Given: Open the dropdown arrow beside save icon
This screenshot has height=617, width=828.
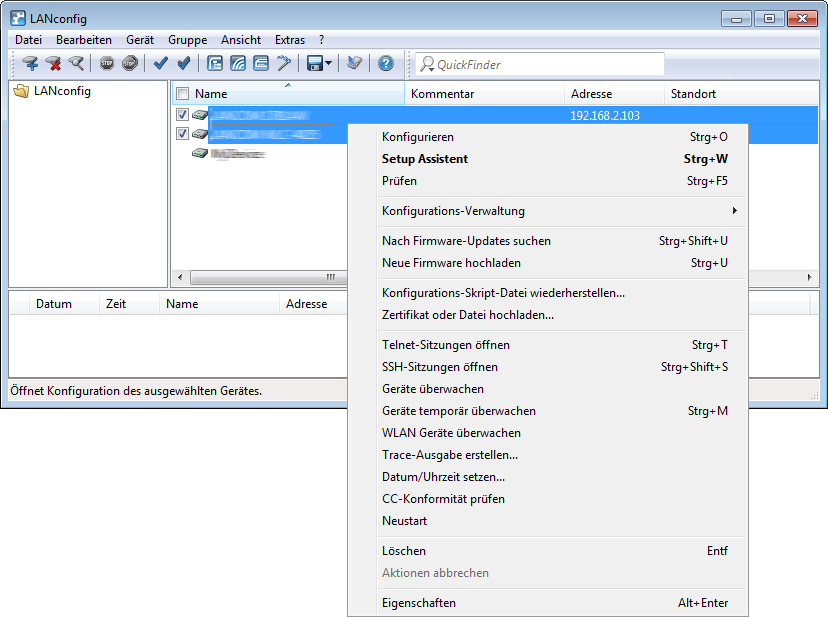Looking at the screenshot, I should (x=329, y=64).
